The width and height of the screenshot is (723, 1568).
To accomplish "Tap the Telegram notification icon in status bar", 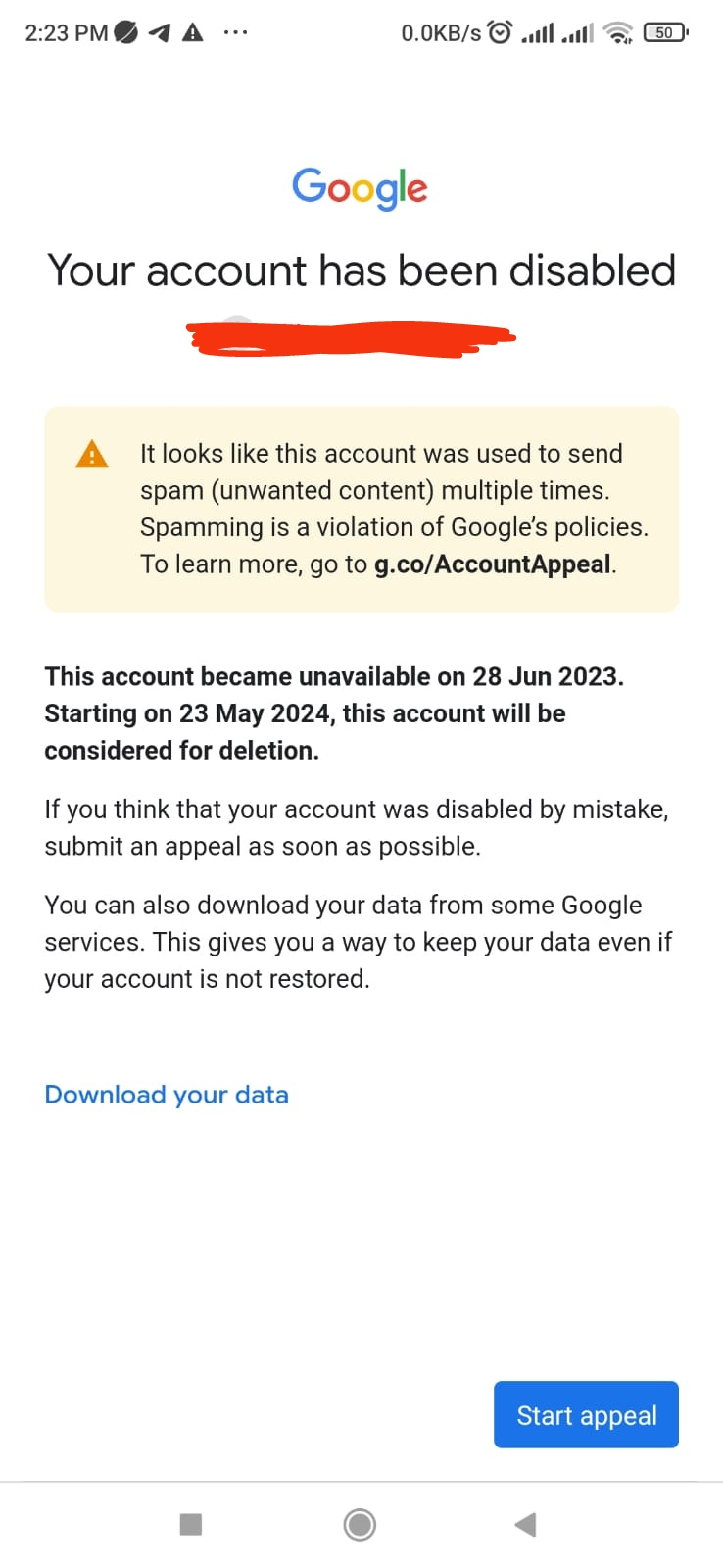I will (160, 33).
